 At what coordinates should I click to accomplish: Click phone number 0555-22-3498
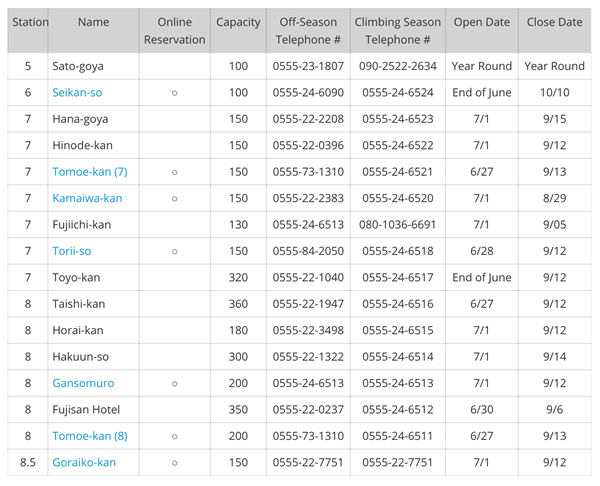pos(308,330)
